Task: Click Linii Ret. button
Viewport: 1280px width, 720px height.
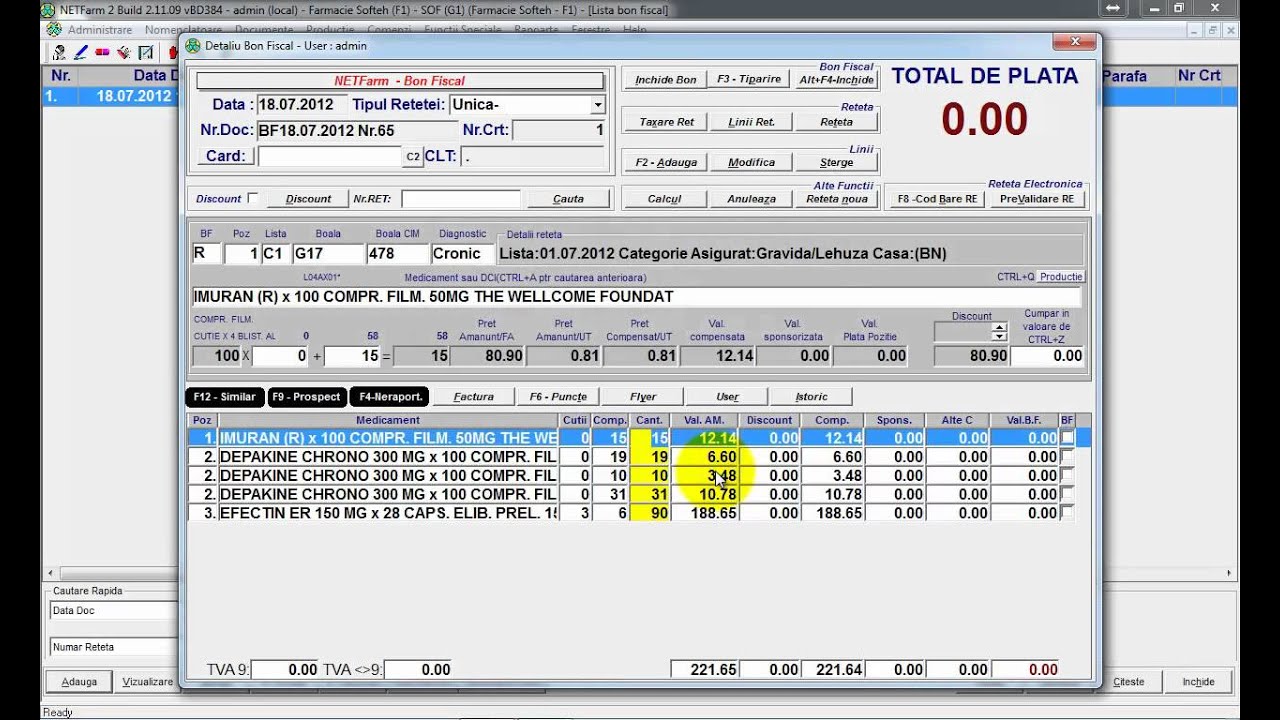Action: pos(751,122)
